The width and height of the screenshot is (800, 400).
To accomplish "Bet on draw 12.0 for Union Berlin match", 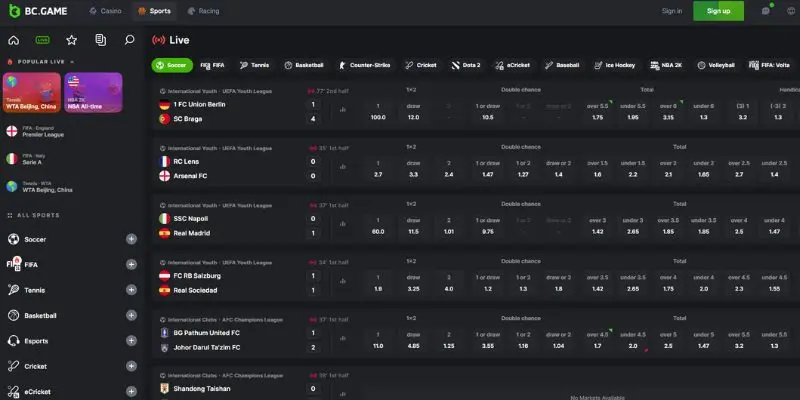I will 413,112.
